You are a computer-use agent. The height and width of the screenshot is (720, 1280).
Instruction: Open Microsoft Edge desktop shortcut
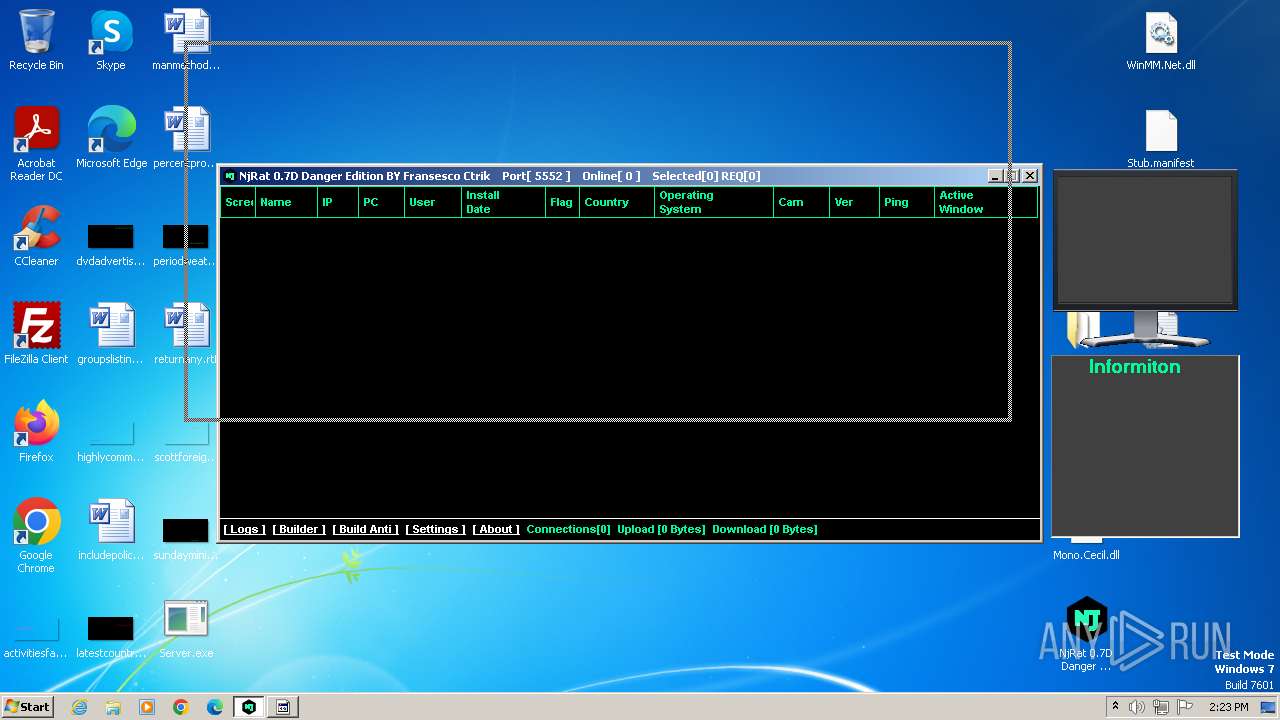point(111,138)
